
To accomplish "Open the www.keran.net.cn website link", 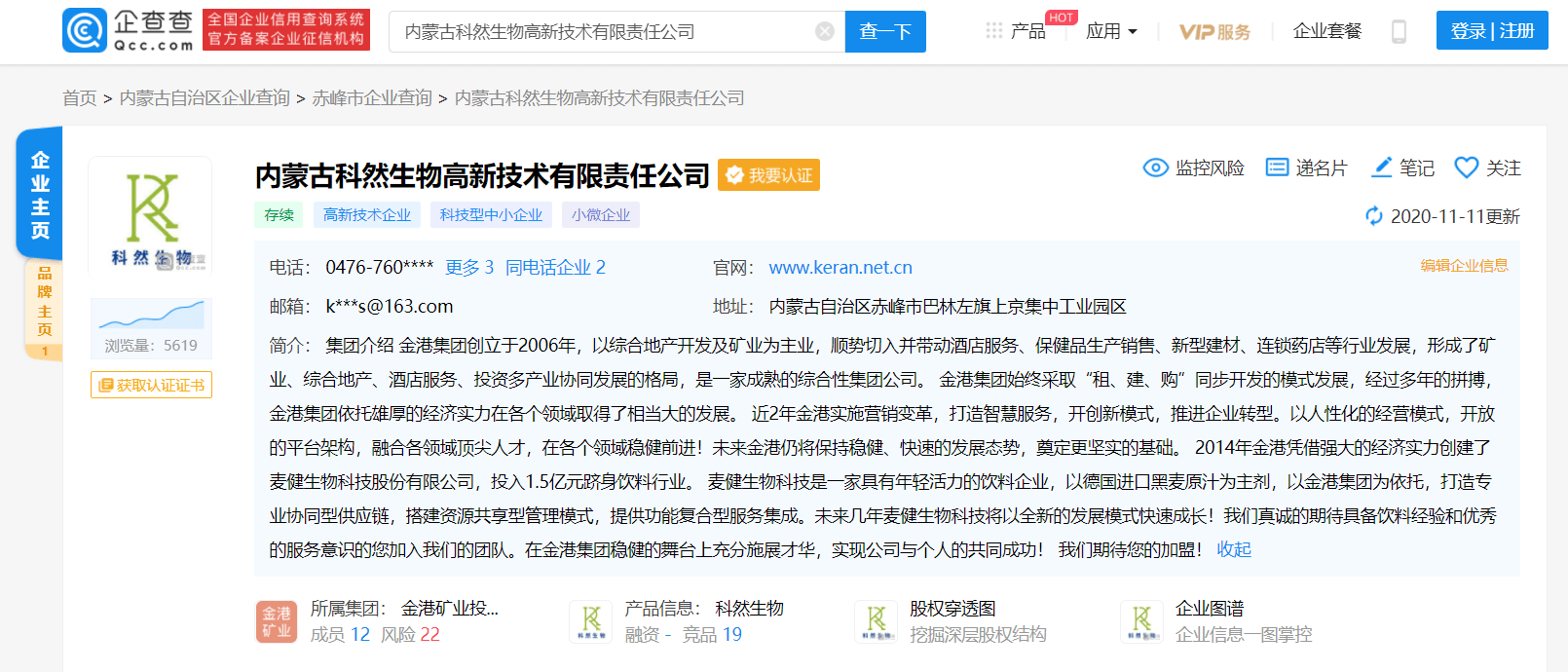I will 840,267.
